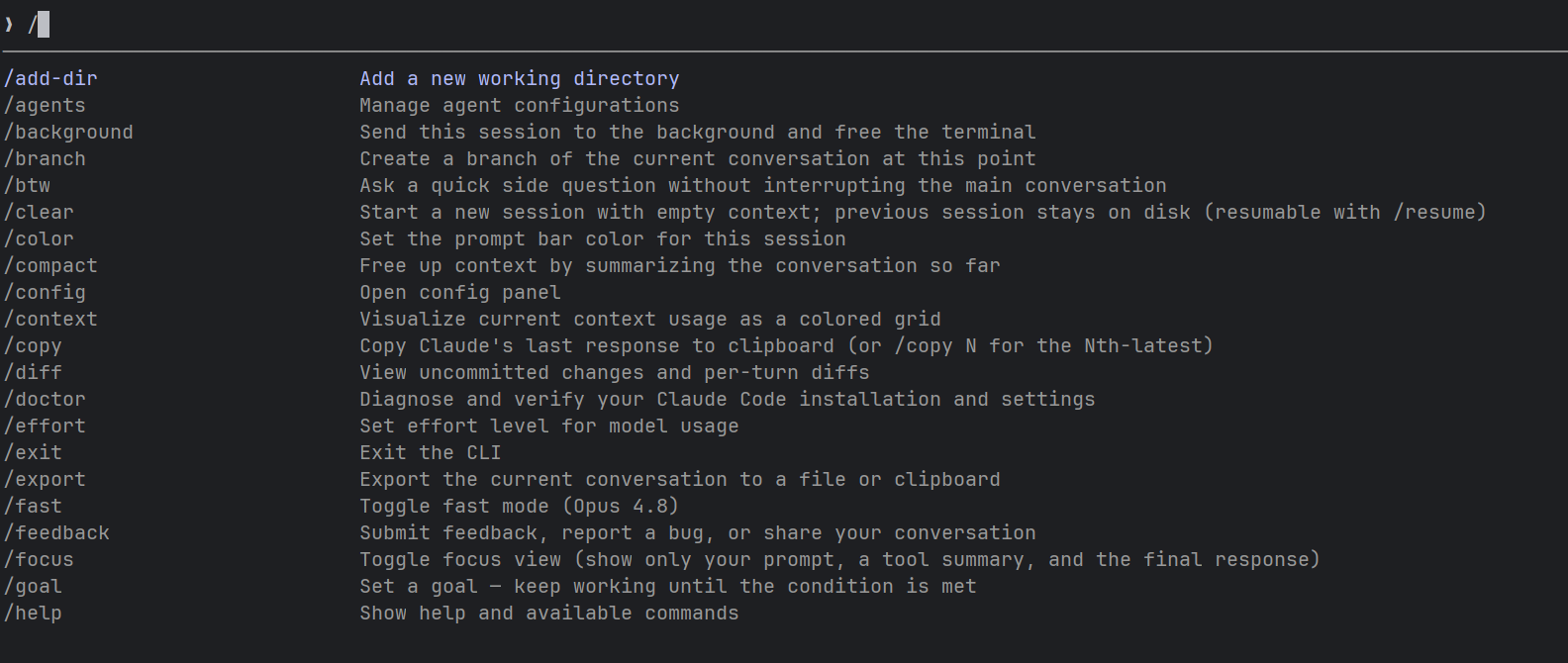Choose the /clear command
1568x663 pixels.
[39, 212]
